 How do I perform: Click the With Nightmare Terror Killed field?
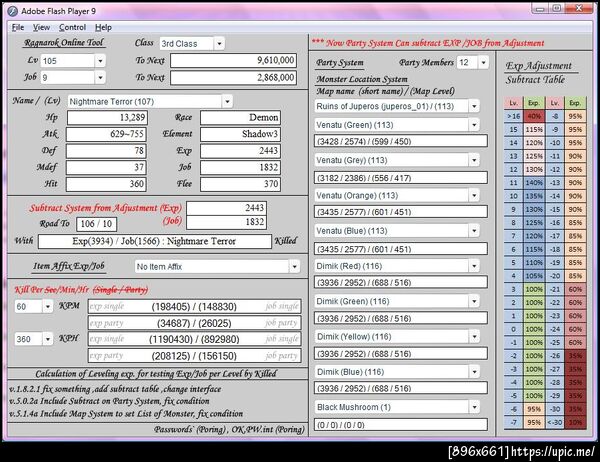tap(155, 241)
